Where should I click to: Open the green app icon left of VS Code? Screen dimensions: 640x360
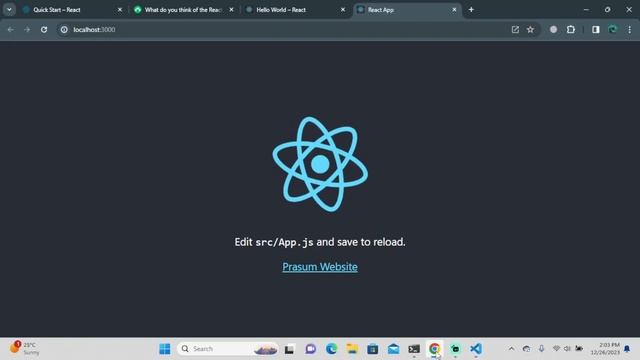tap(455, 349)
